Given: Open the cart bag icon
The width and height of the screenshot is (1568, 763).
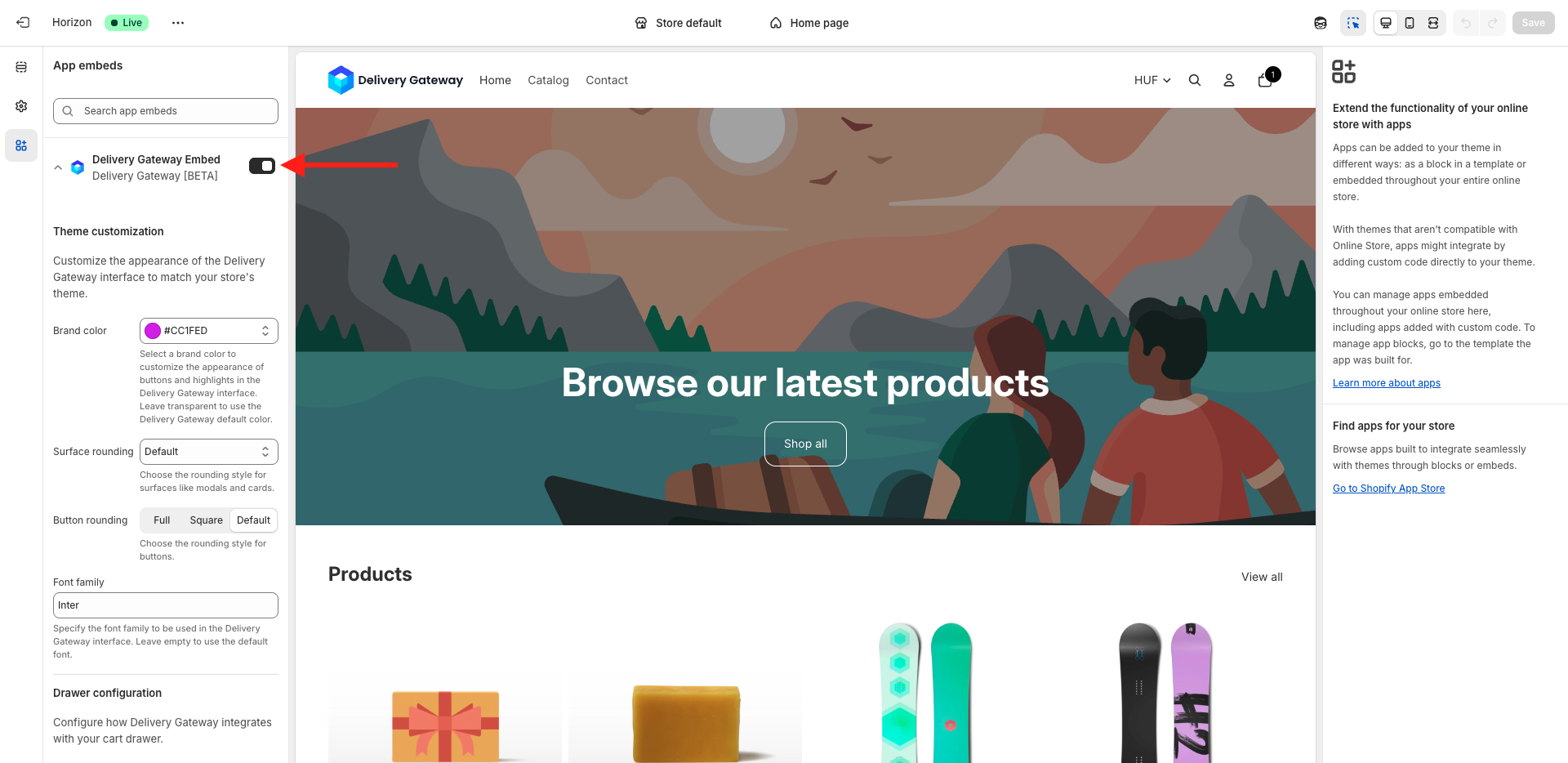Looking at the screenshot, I should pyautogui.click(x=1265, y=80).
